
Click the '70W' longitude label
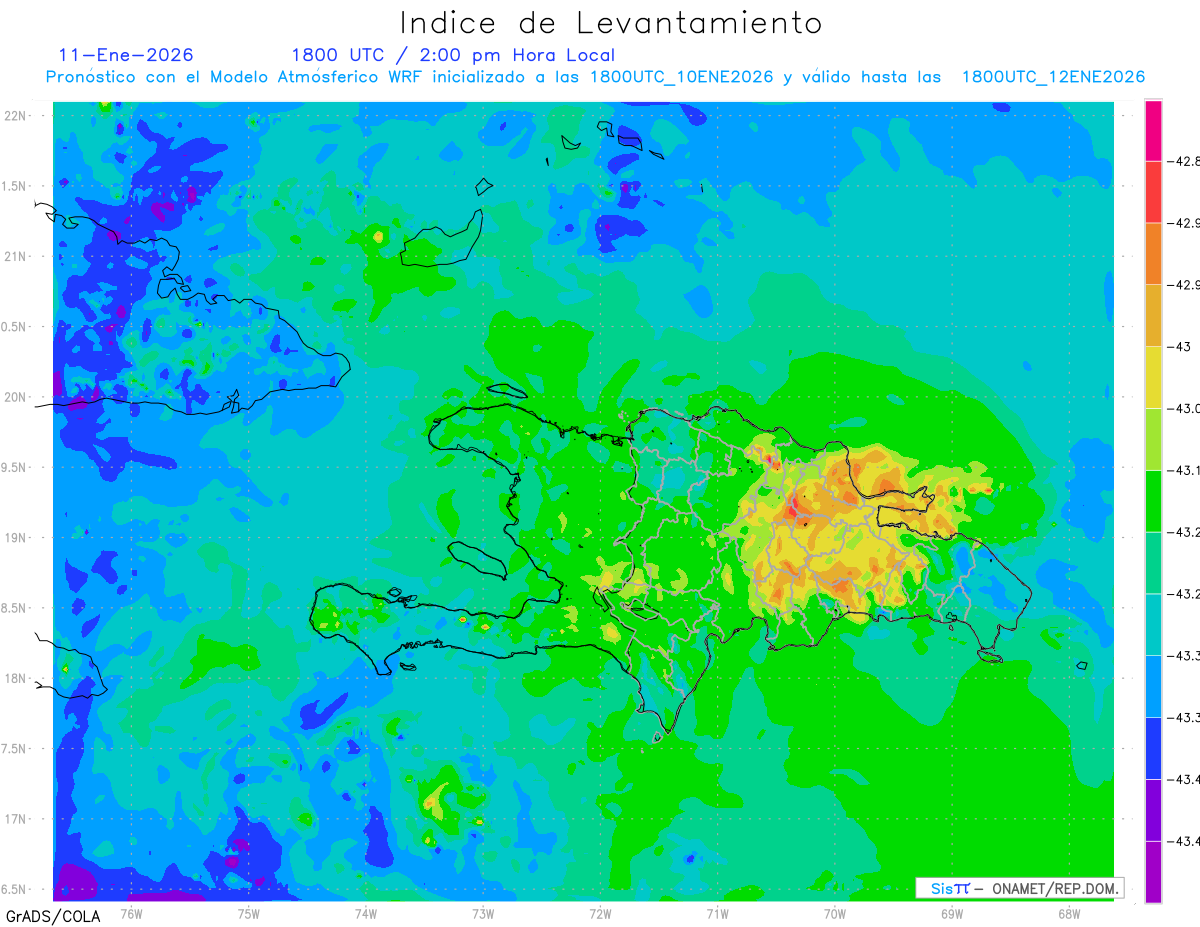pyautogui.click(x=835, y=912)
